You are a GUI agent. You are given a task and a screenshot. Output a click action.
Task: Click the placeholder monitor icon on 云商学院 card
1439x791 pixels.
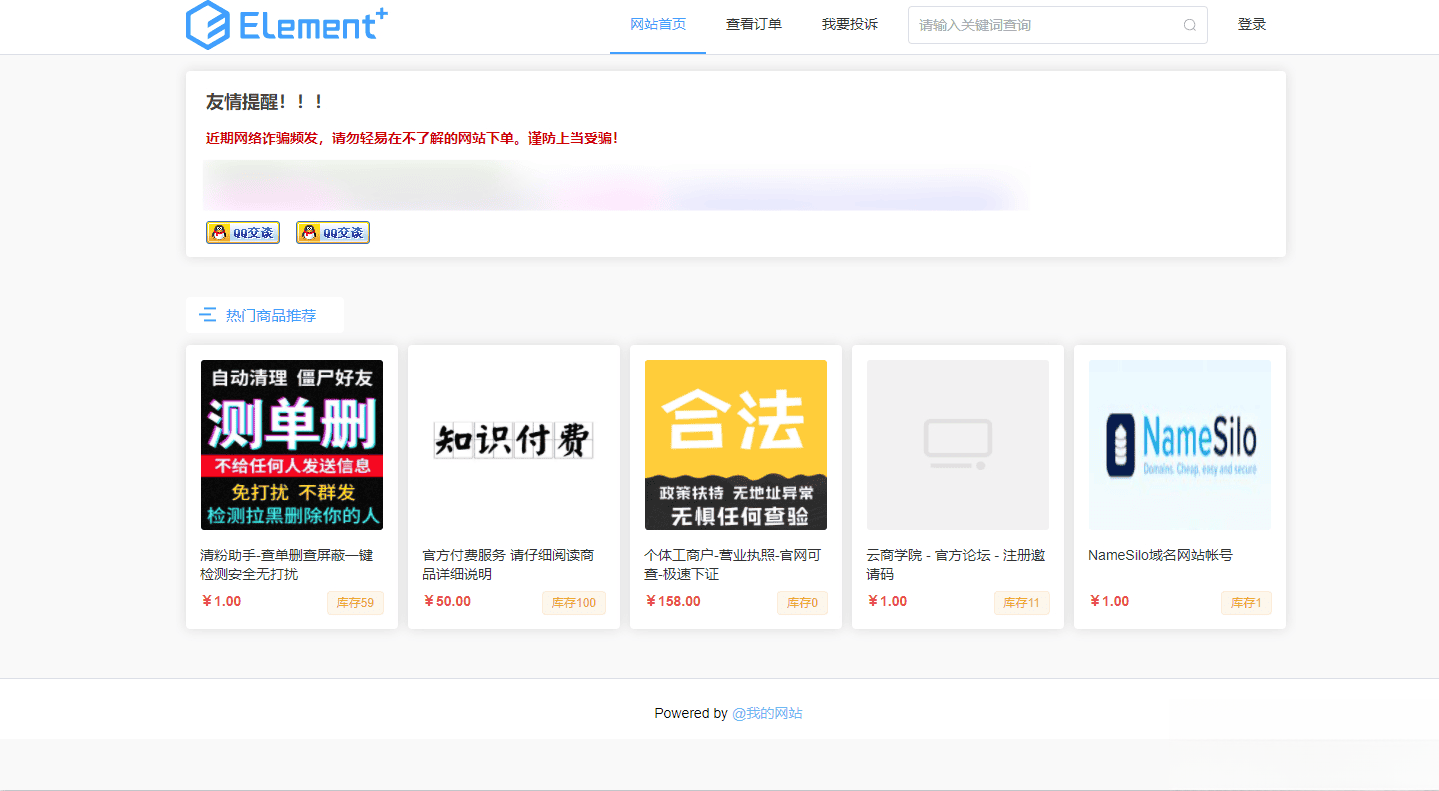tap(956, 444)
